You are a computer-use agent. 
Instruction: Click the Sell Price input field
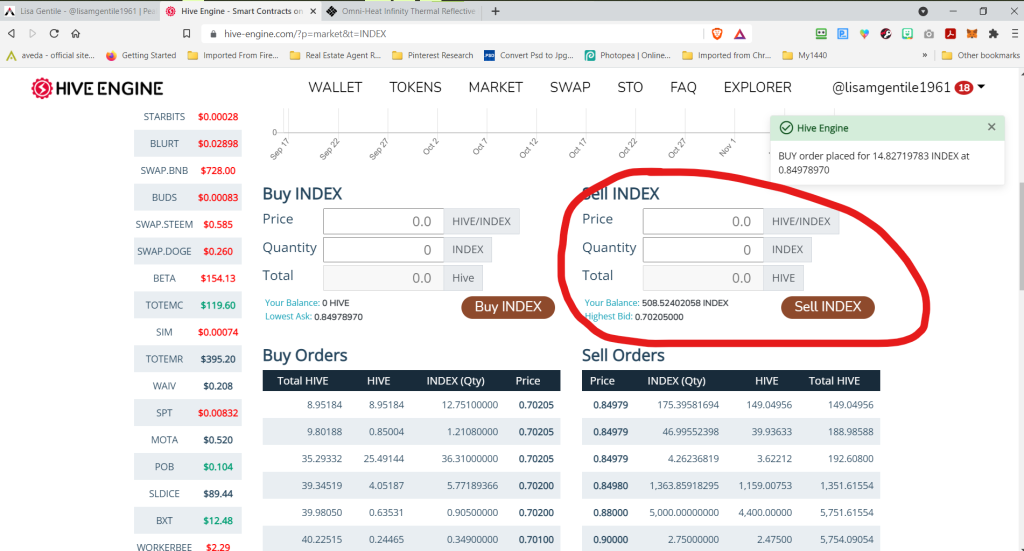click(x=703, y=221)
